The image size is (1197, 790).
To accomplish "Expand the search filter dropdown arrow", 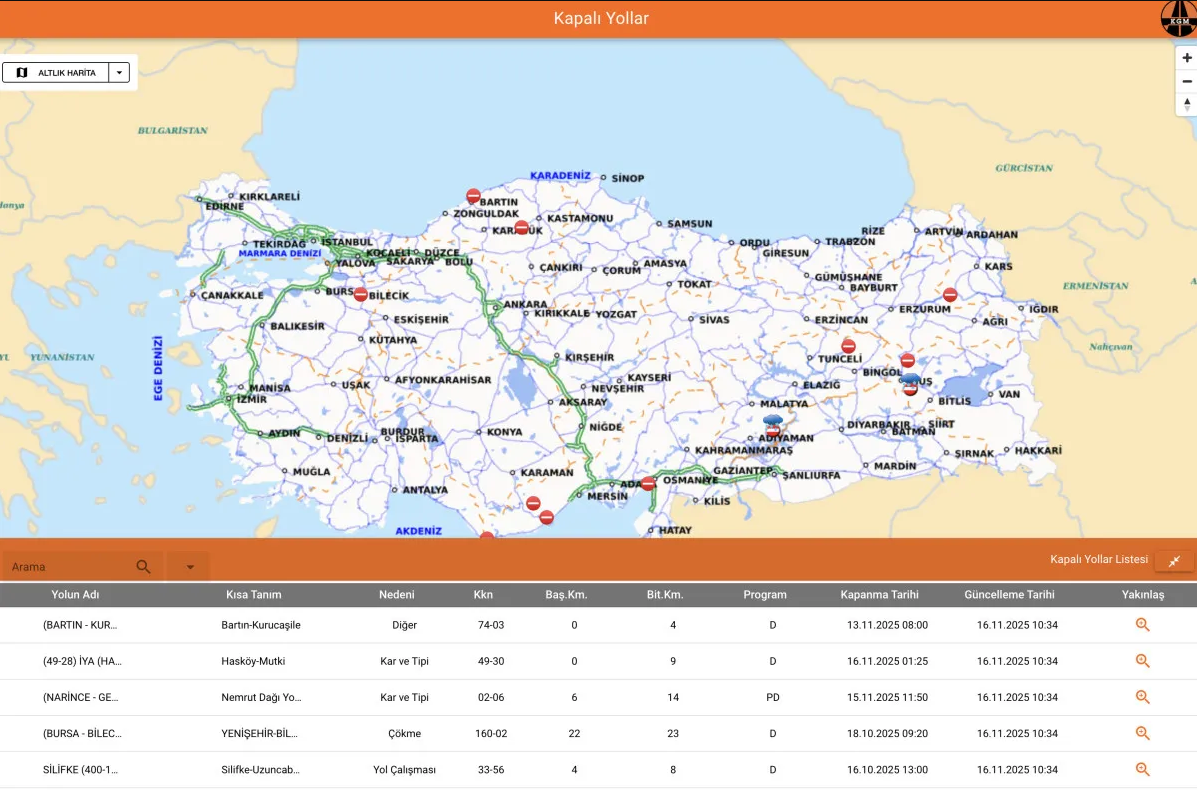I will pos(189,567).
